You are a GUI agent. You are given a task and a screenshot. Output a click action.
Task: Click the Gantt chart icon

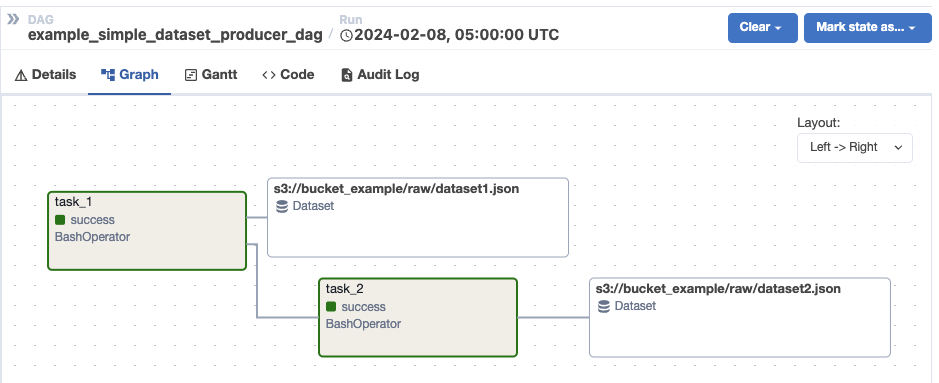click(191, 75)
